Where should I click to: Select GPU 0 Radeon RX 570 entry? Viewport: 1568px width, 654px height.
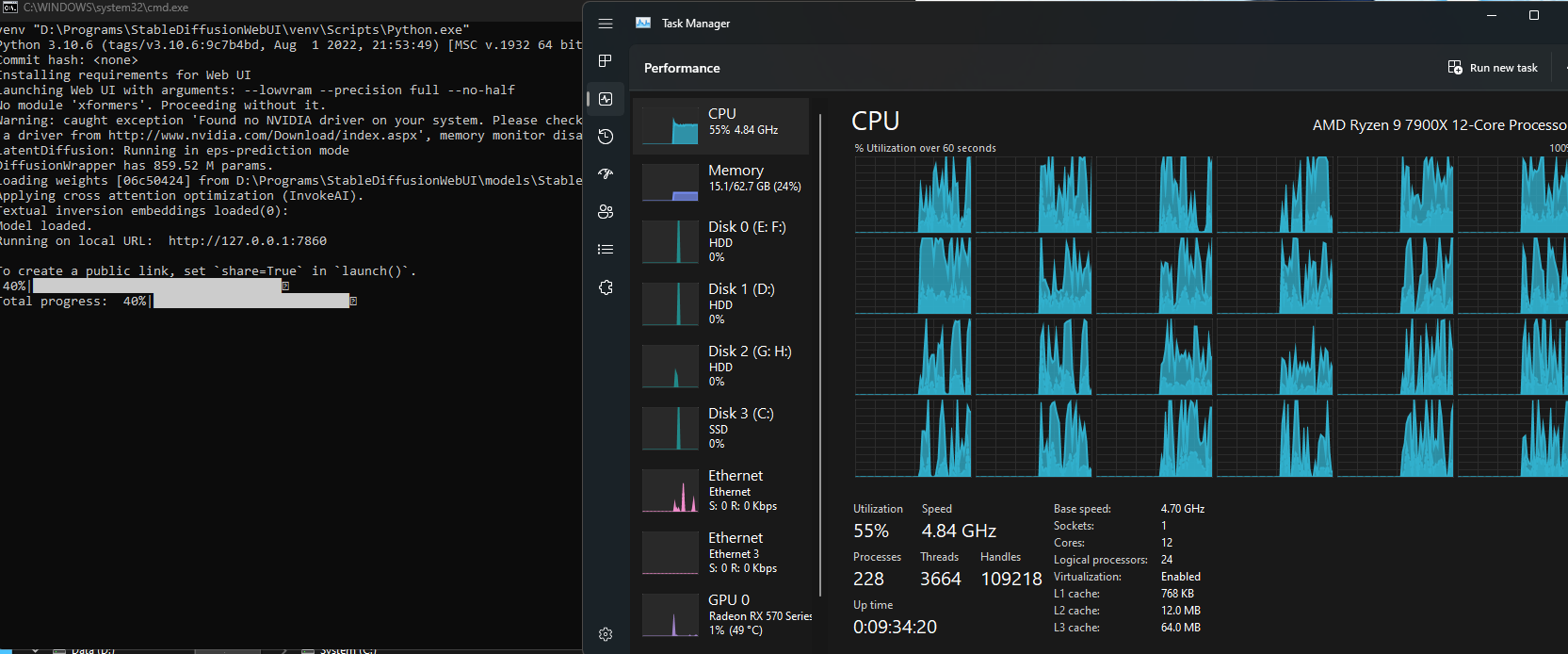(721, 615)
